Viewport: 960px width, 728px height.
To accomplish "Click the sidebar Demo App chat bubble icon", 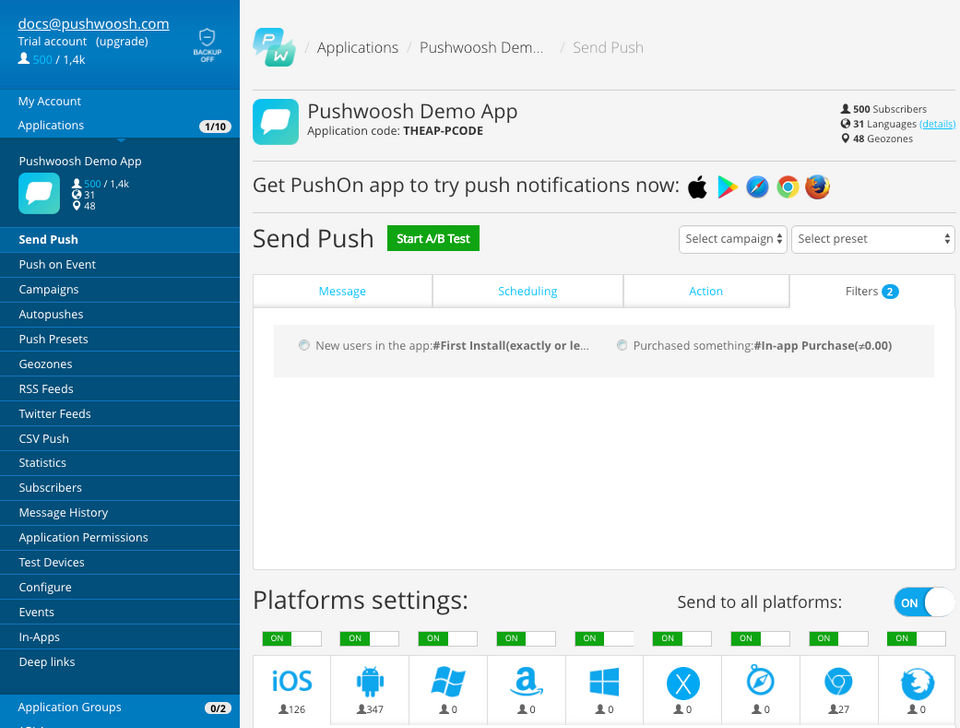I will (x=39, y=193).
